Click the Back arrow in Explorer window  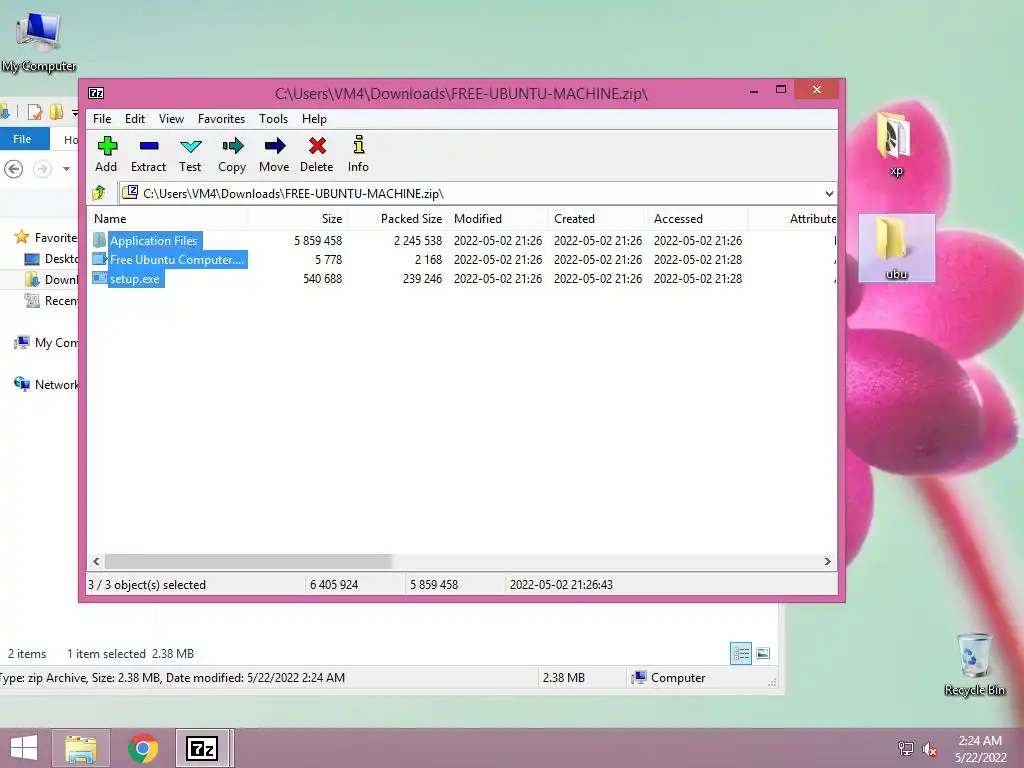pyautogui.click(x=14, y=169)
